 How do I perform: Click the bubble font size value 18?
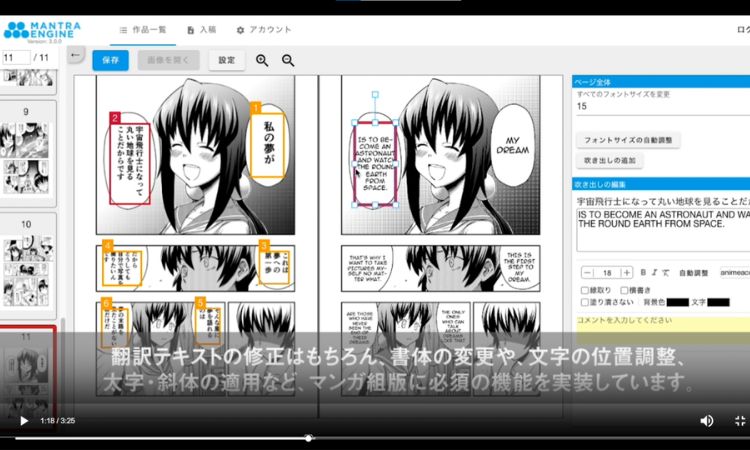(x=607, y=273)
